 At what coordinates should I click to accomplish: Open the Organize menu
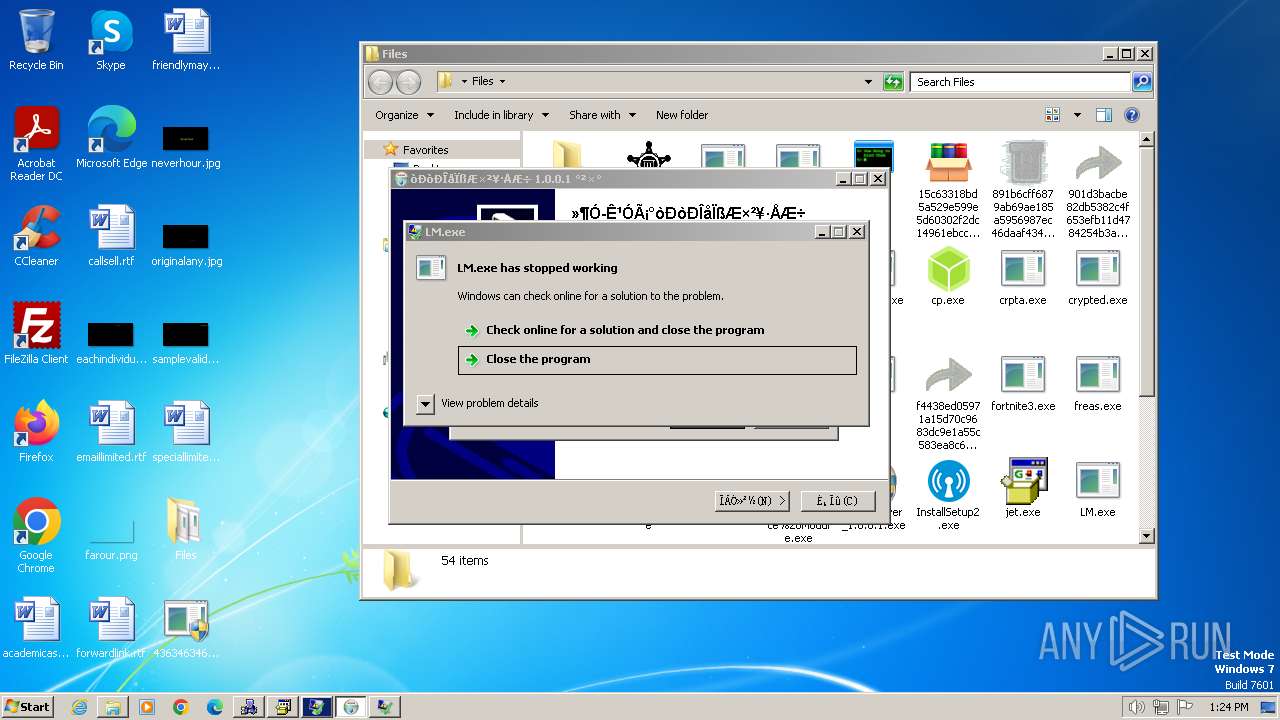point(404,115)
